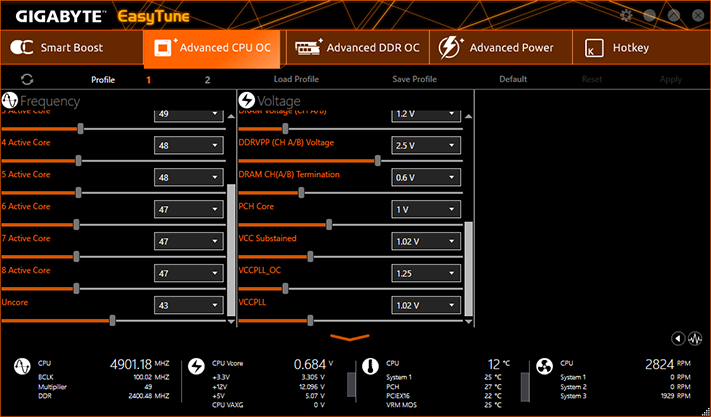Click the PCH Core slider handle
This screenshot has width=711, height=417.
tap(329, 224)
